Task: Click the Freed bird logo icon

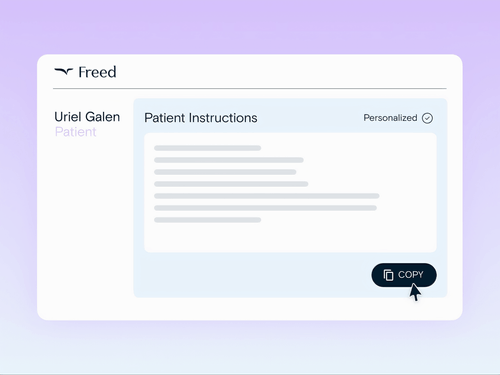Action: 63,71
